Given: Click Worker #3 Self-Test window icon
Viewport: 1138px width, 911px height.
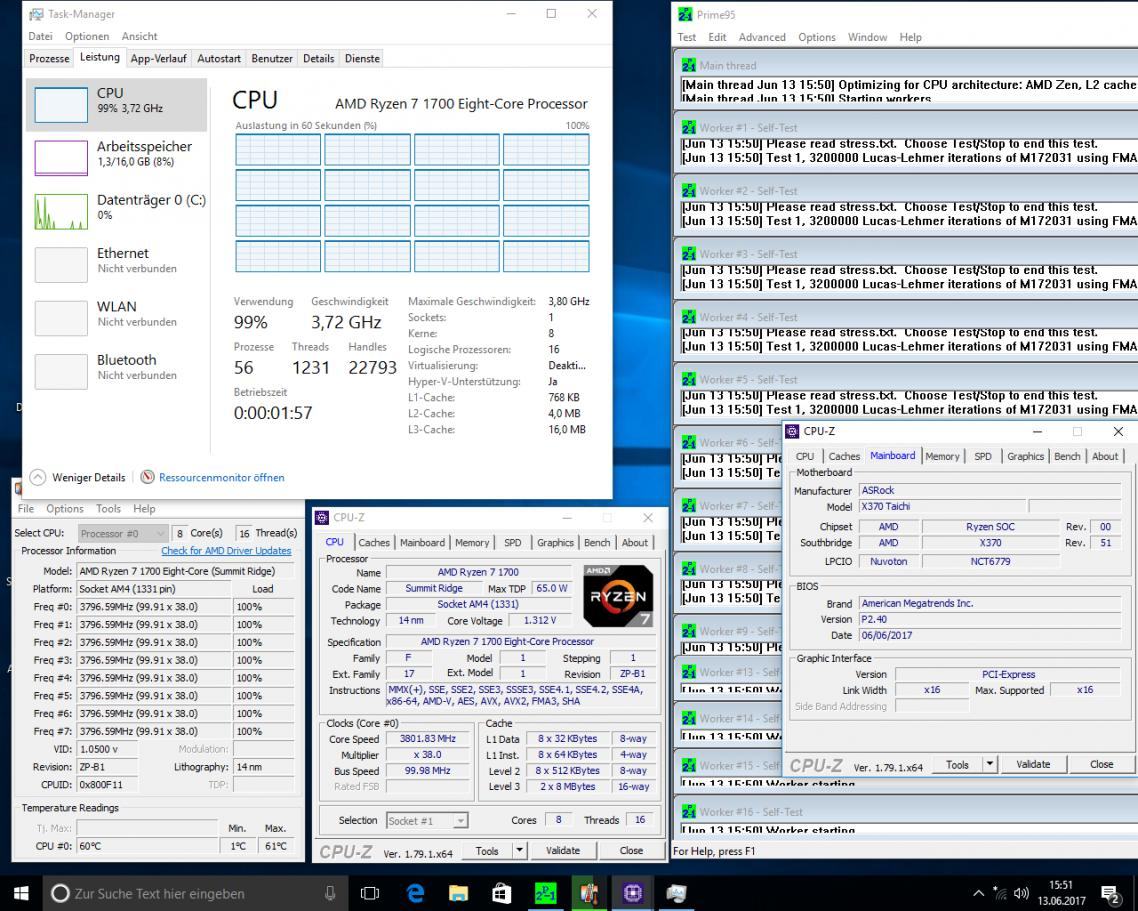Looking at the screenshot, I should point(689,254).
